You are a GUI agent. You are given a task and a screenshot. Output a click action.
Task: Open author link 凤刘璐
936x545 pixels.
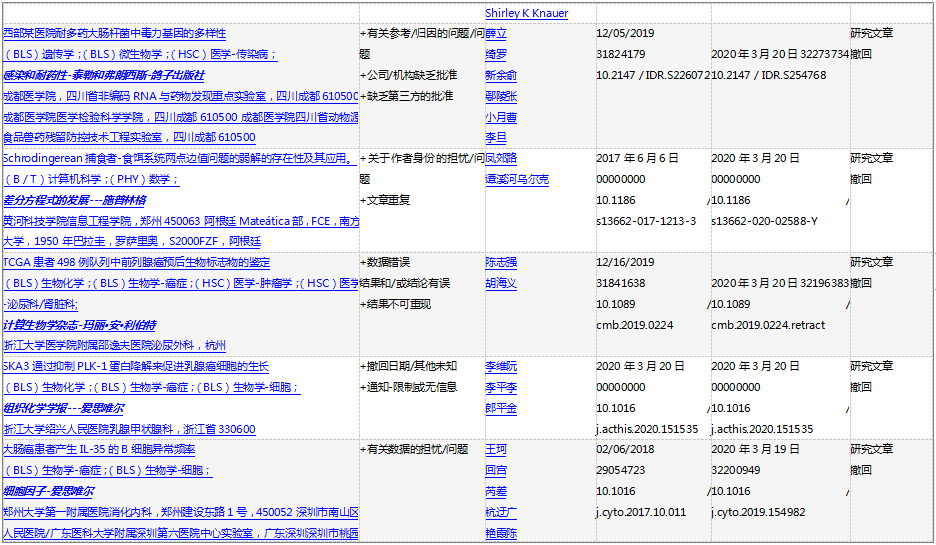501,158
